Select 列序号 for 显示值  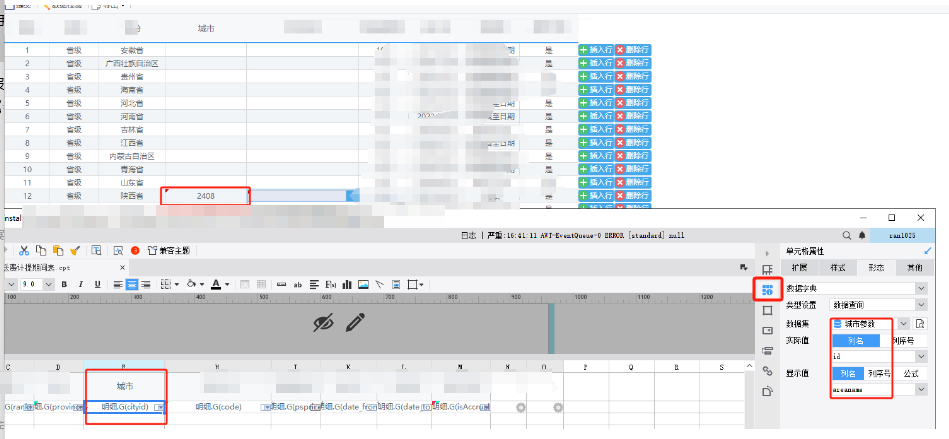point(879,374)
